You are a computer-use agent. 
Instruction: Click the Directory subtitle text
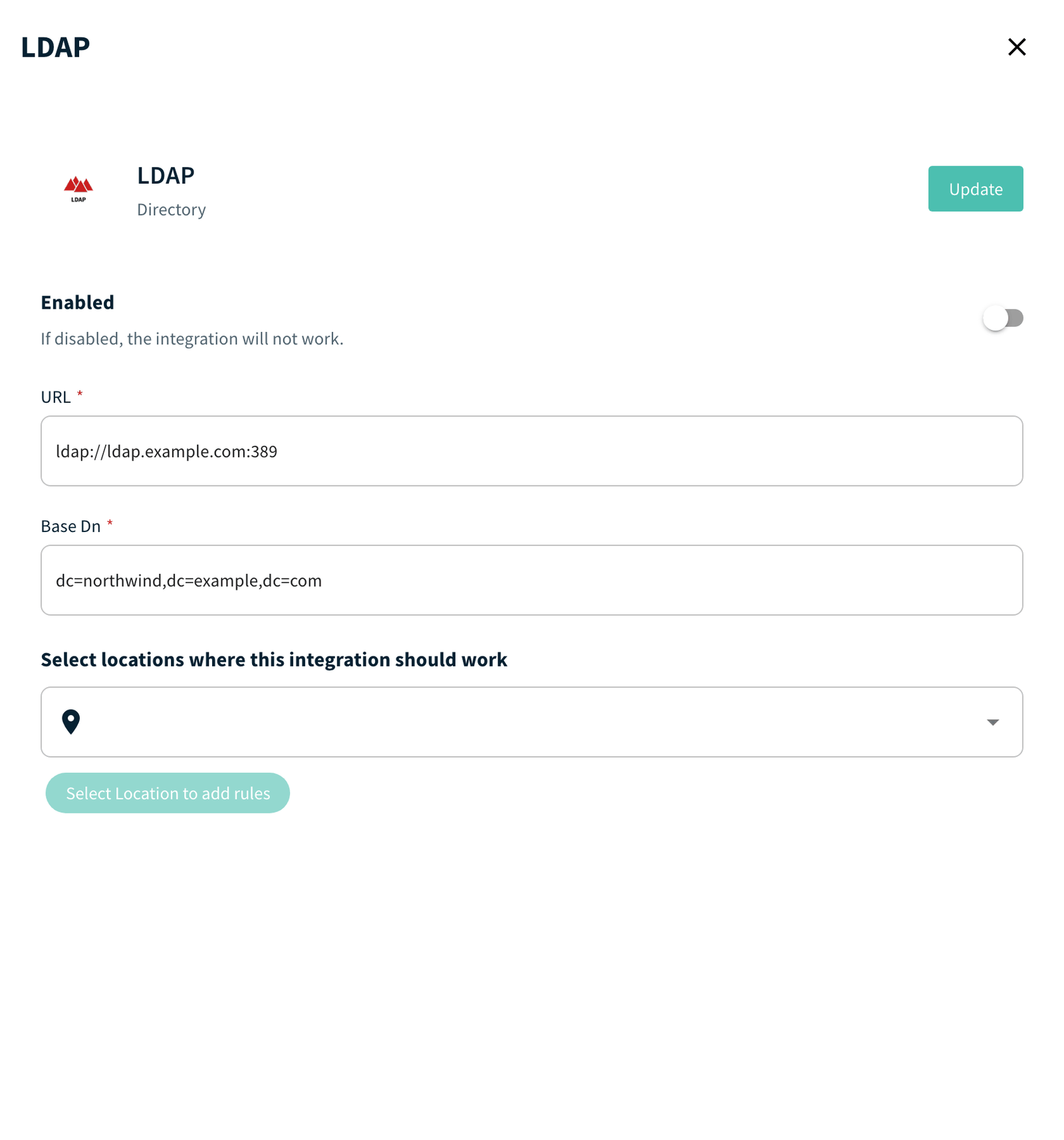[172, 210]
